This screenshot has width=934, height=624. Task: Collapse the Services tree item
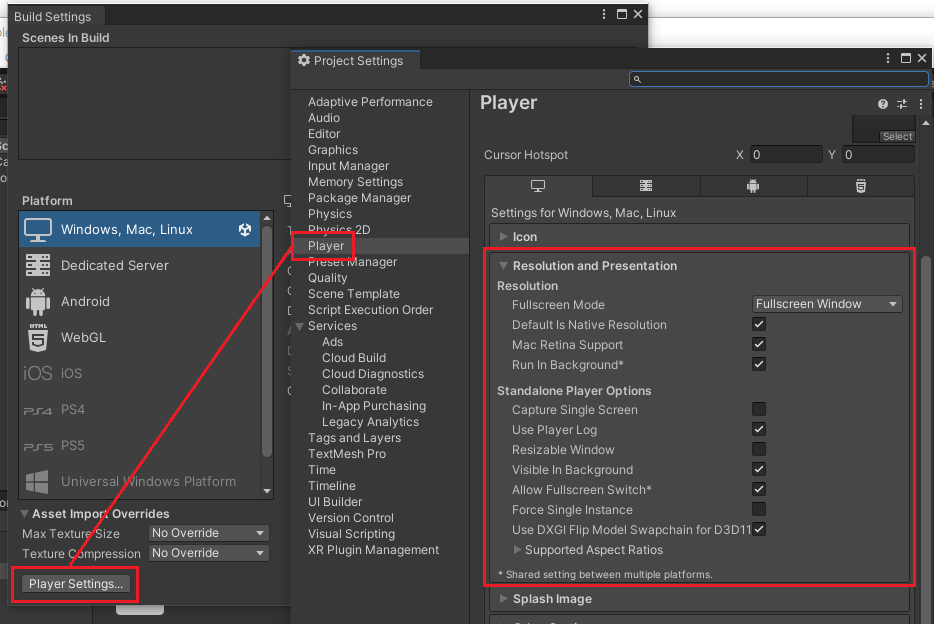tap(300, 326)
